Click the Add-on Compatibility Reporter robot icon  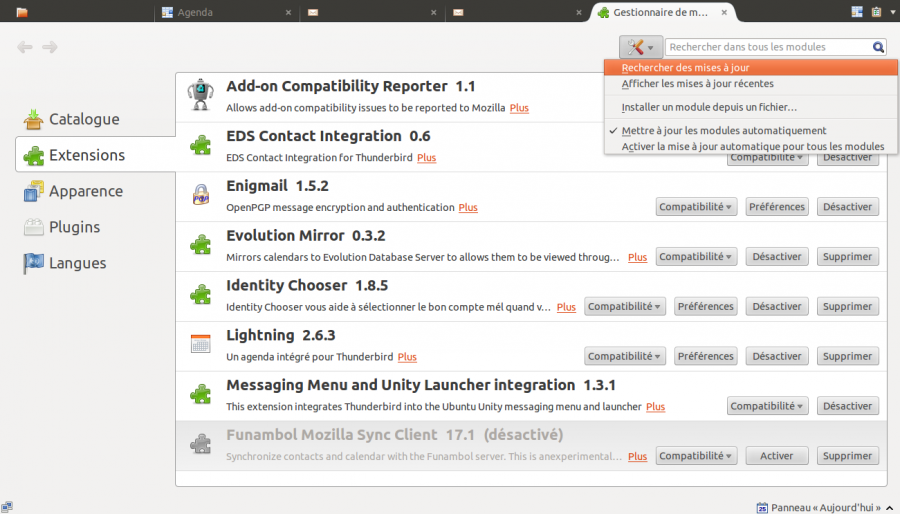200,95
